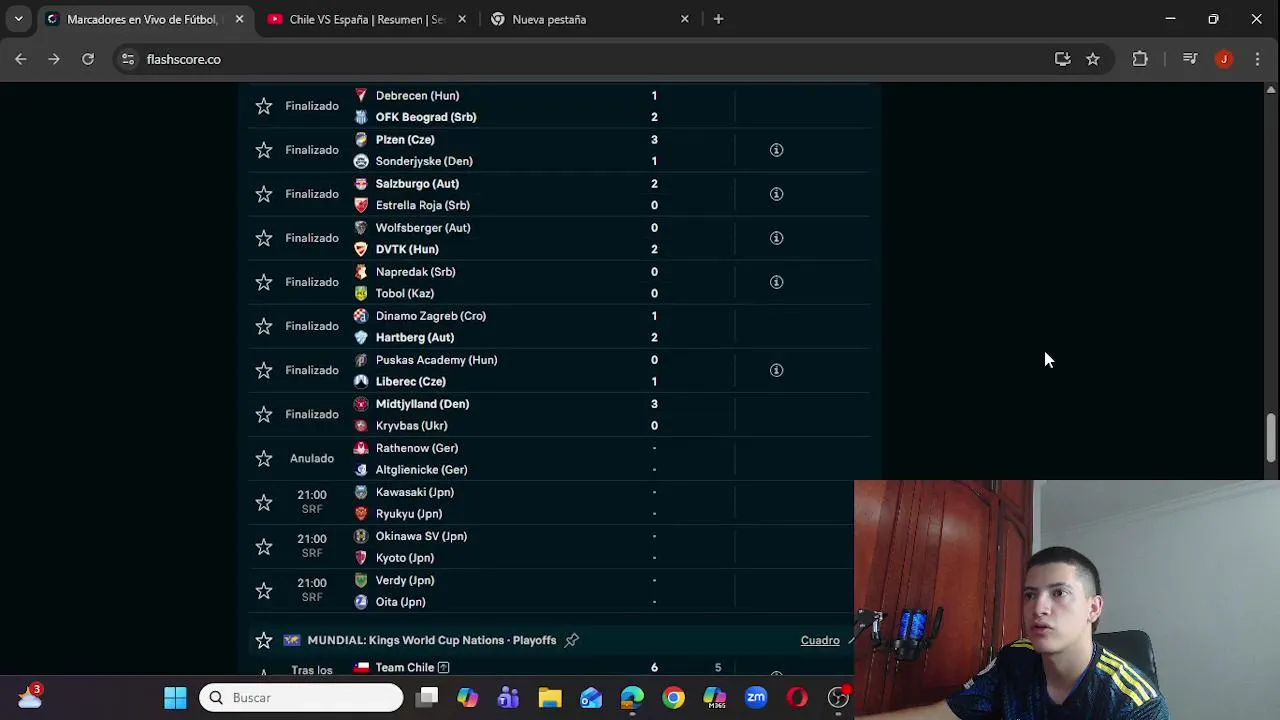Click the DVTK team crest
Screen dimensions: 1280x720
click(x=361, y=249)
